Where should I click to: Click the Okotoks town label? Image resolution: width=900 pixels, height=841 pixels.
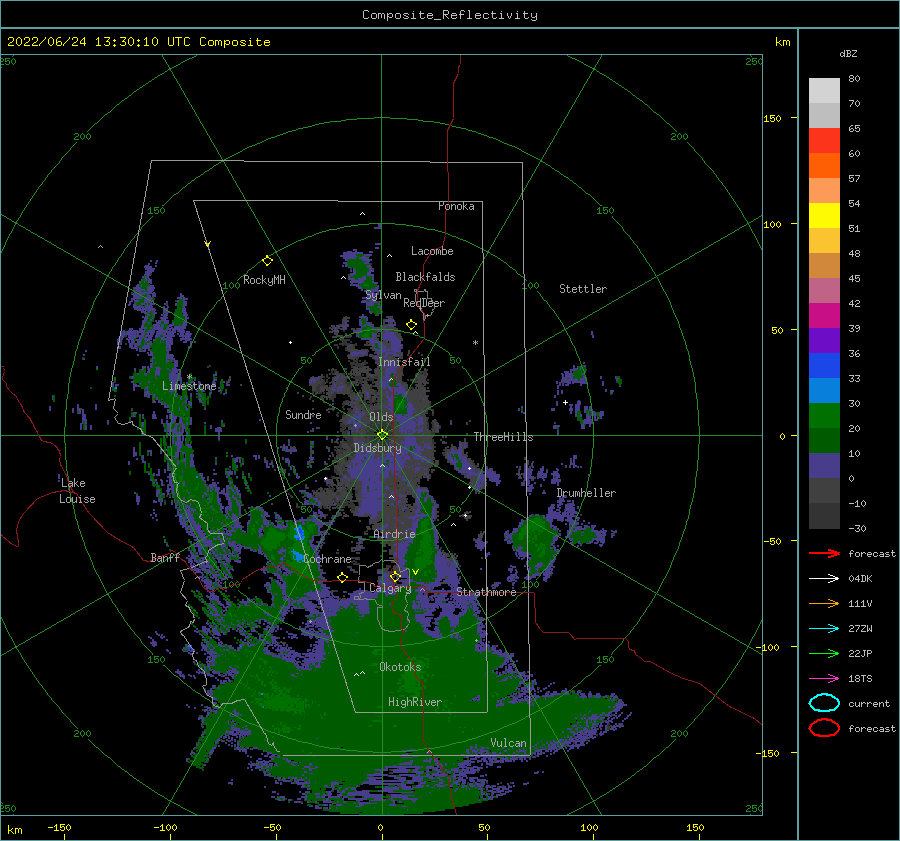400,666
